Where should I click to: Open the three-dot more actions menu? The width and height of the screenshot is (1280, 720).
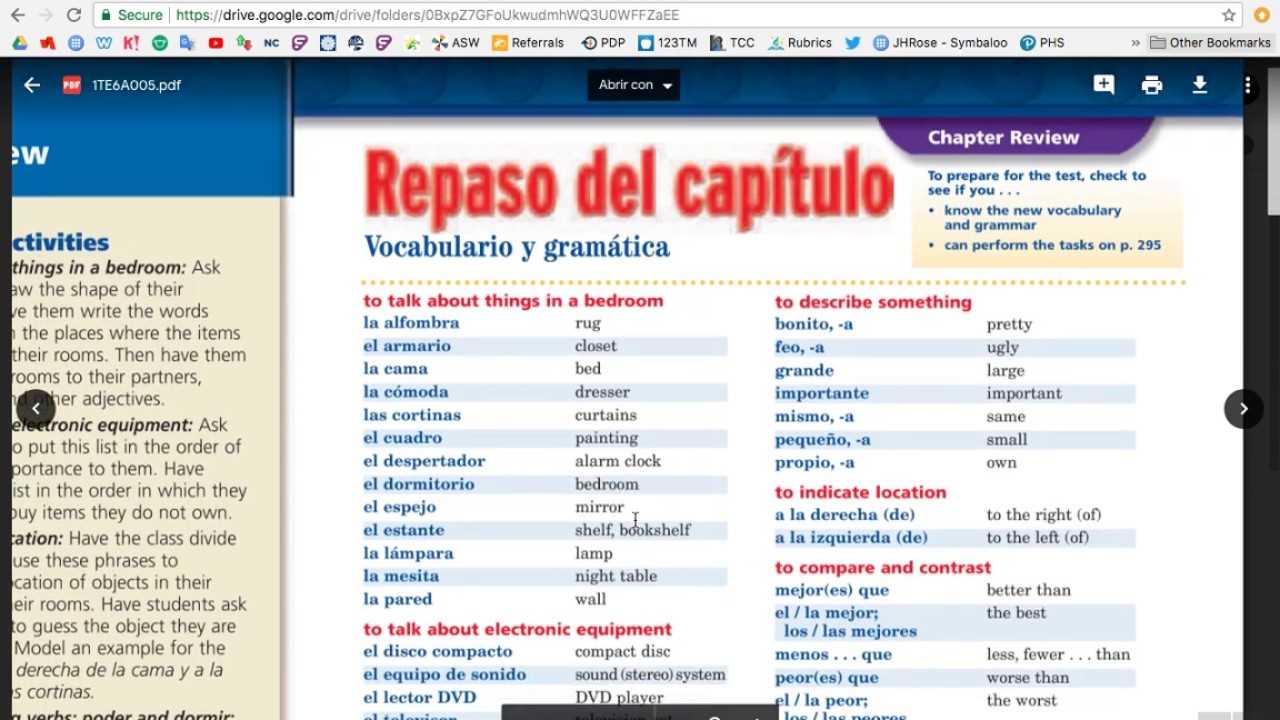(x=1248, y=85)
